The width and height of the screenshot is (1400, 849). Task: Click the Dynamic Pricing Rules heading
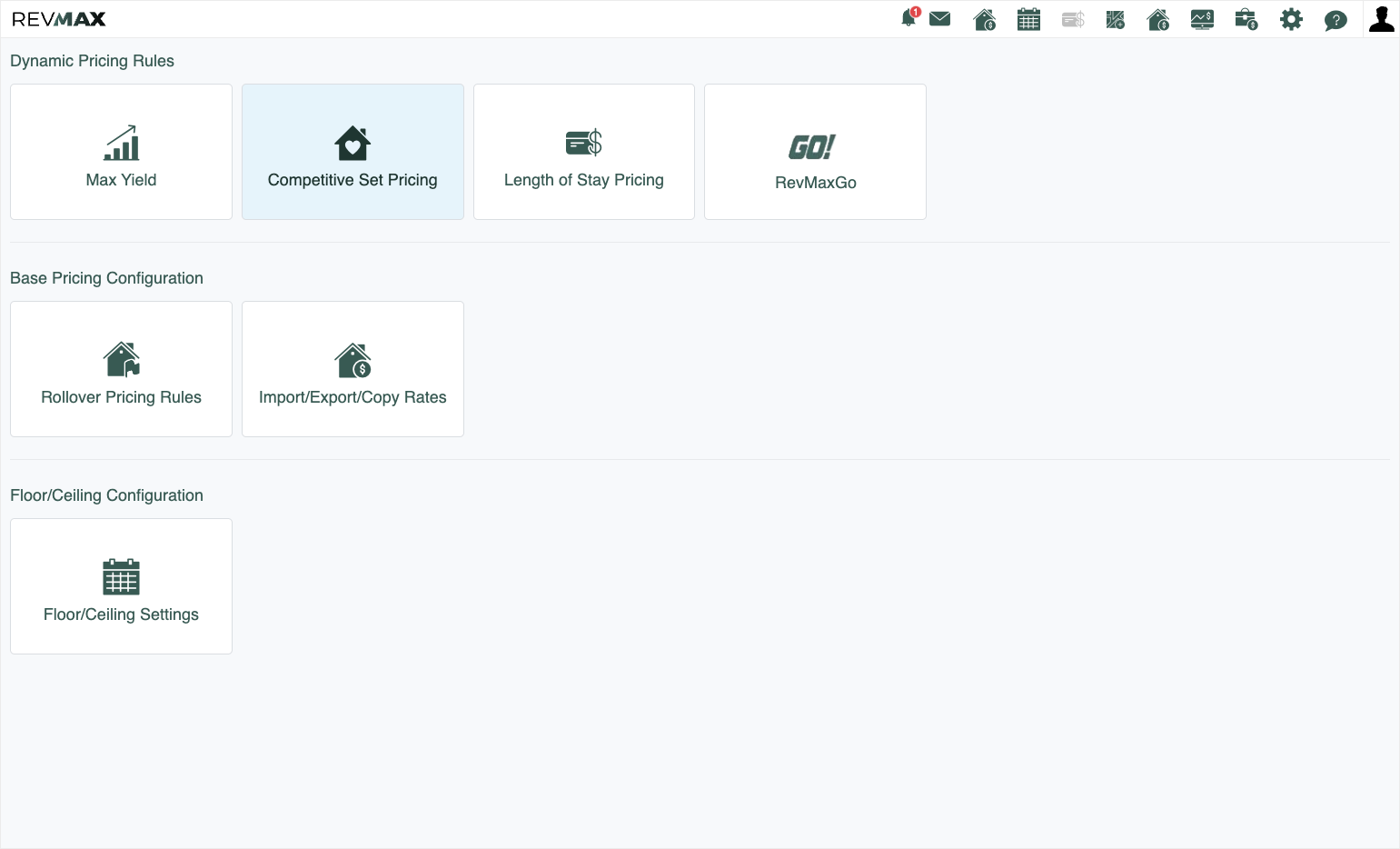coord(92,61)
